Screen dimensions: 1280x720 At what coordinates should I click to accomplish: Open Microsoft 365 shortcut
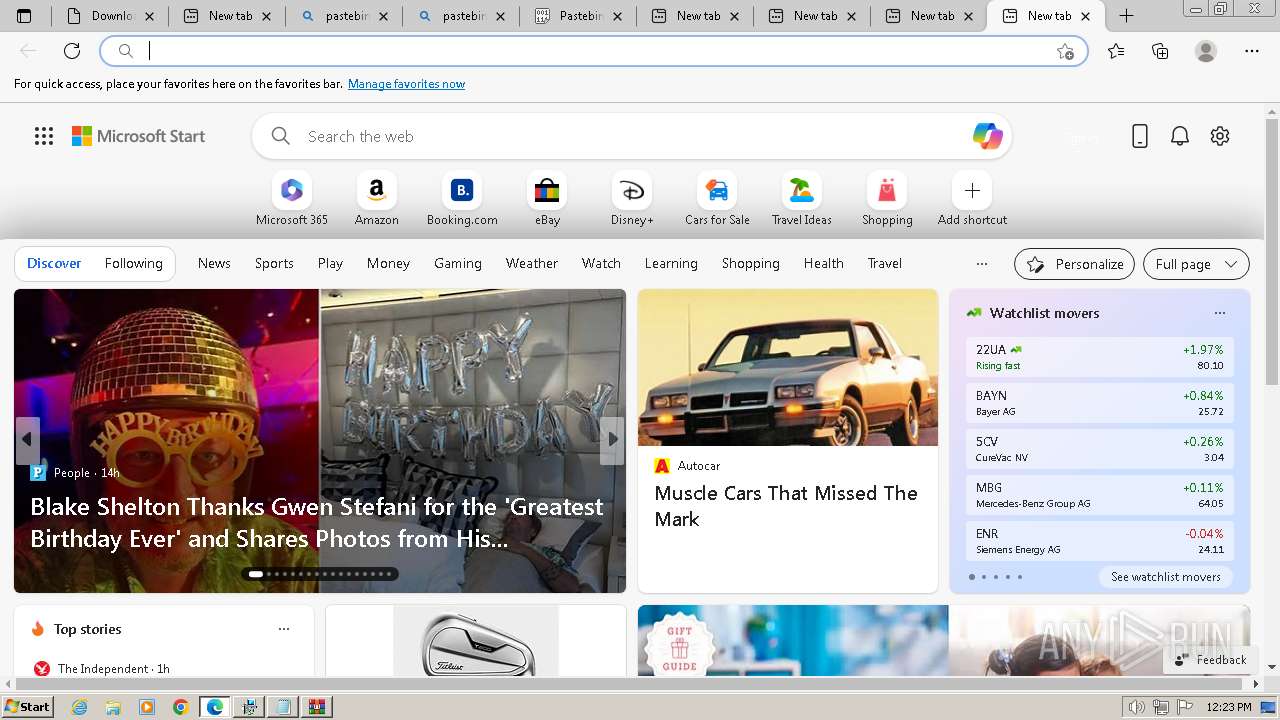click(x=292, y=199)
